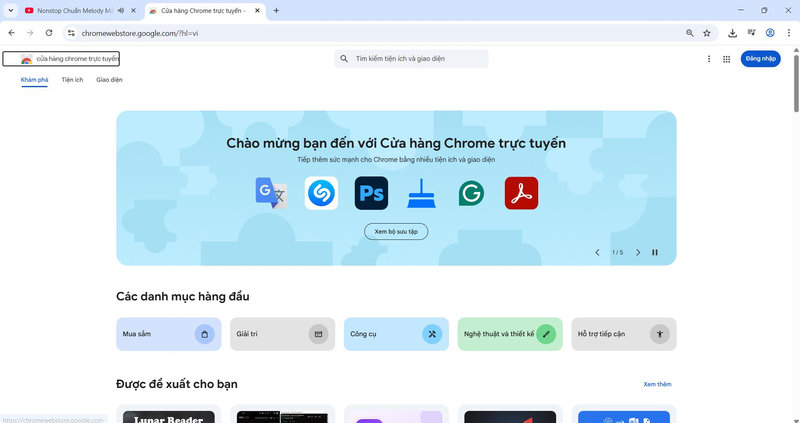Screen dimensions: 800x423
Task: Mute audio on the YouTube tab
Action: pos(121,10)
